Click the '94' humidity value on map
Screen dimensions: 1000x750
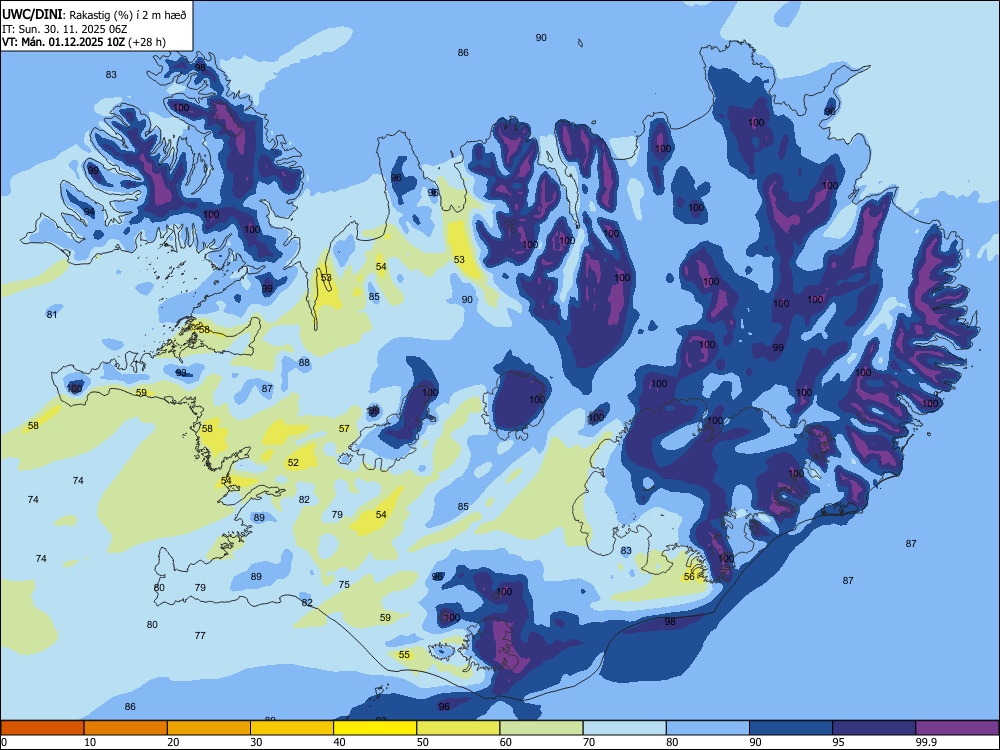tap(89, 212)
